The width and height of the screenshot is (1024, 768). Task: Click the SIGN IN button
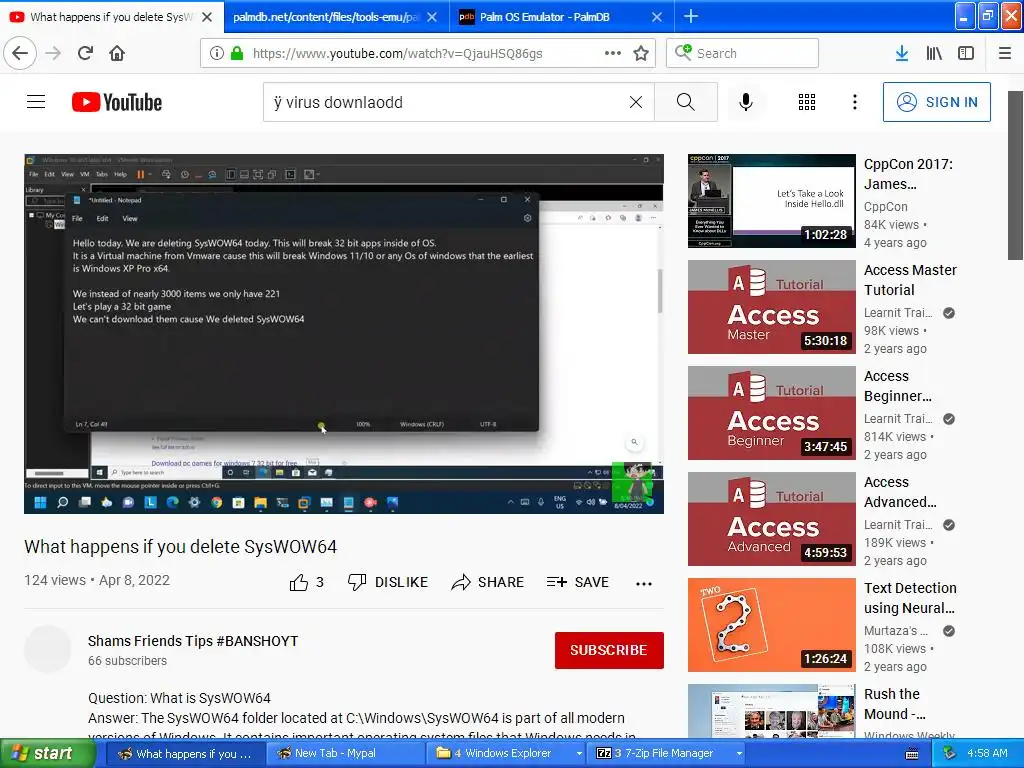click(x=936, y=102)
